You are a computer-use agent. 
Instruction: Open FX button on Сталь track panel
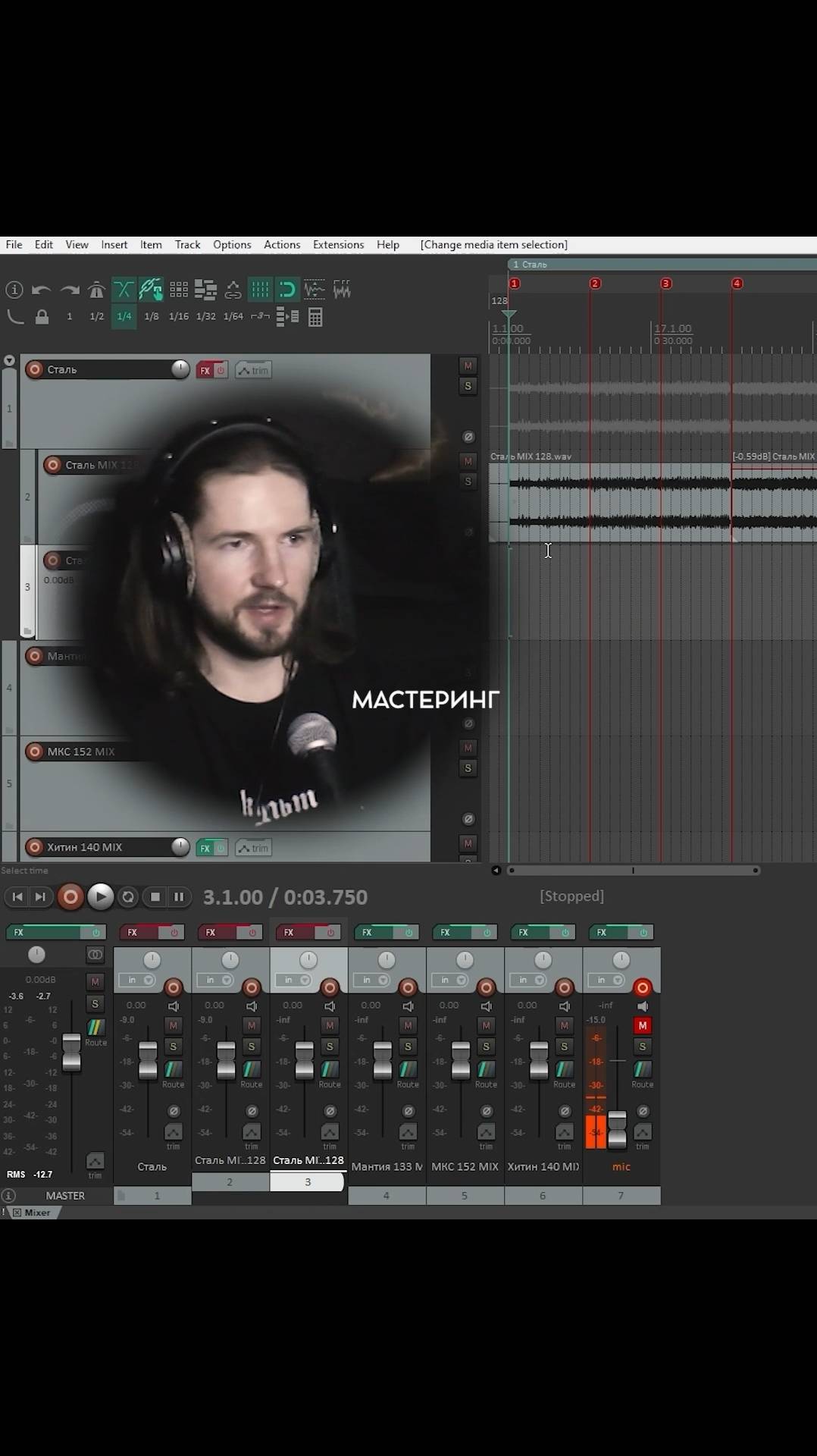point(205,370)
